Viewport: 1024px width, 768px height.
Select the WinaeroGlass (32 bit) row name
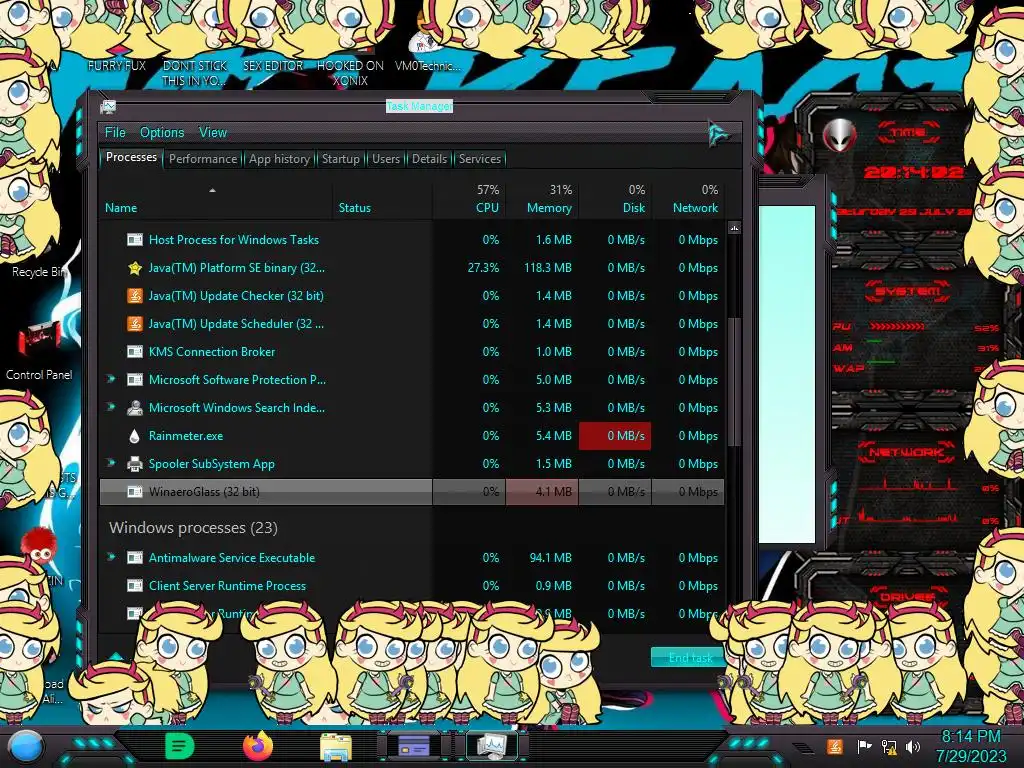coord(204,492)
